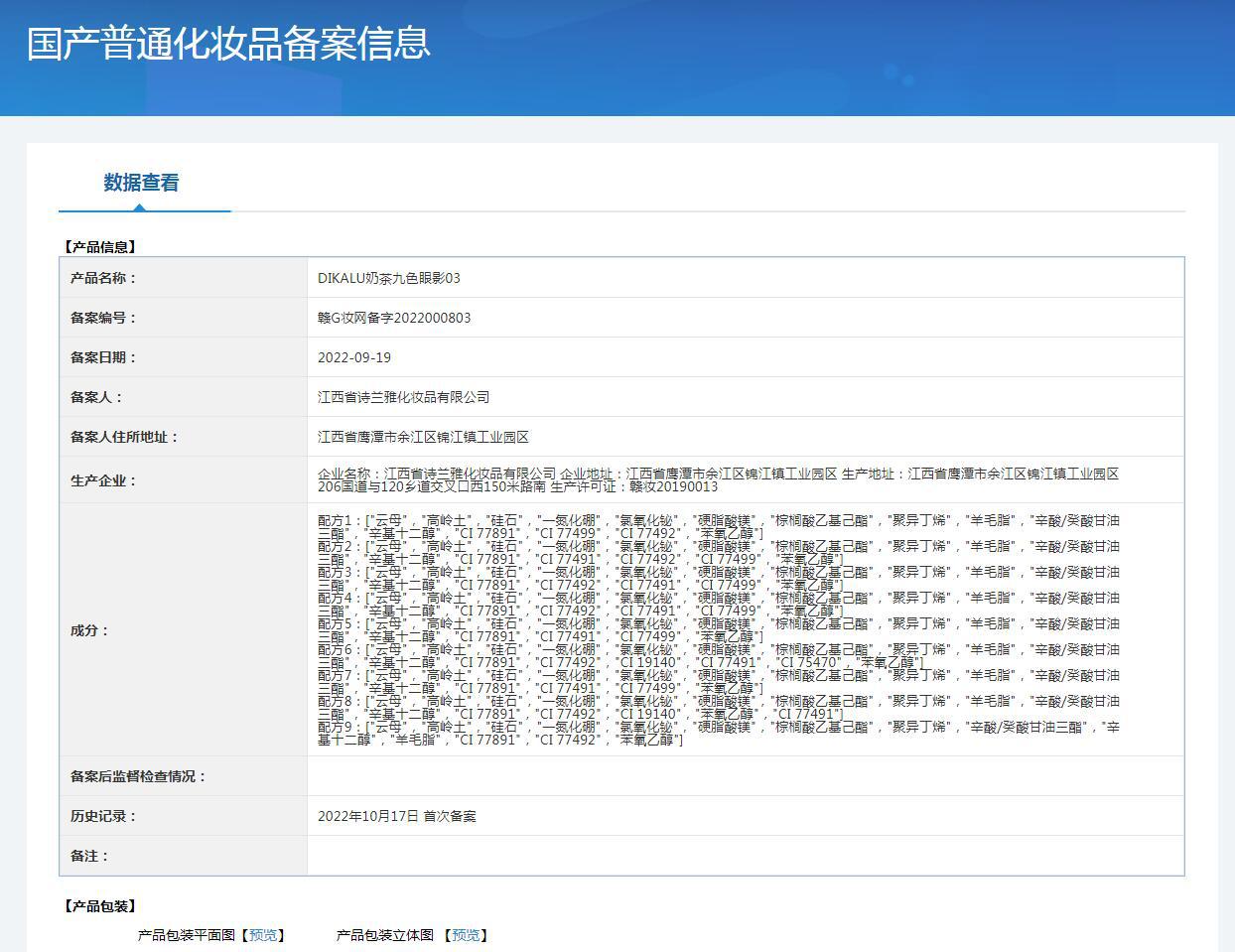The height and width of the screenshot is (952, 1235).
Task: Click the 【产品信息】 section header
Action: click(100, 247)
